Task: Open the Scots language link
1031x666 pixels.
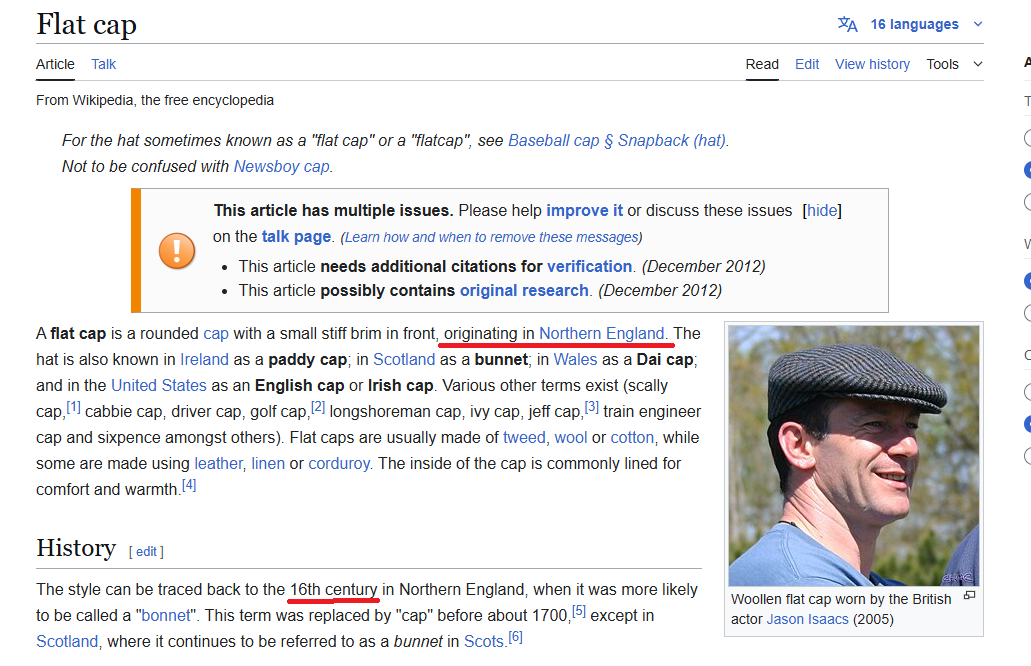Action: [483, 642]
